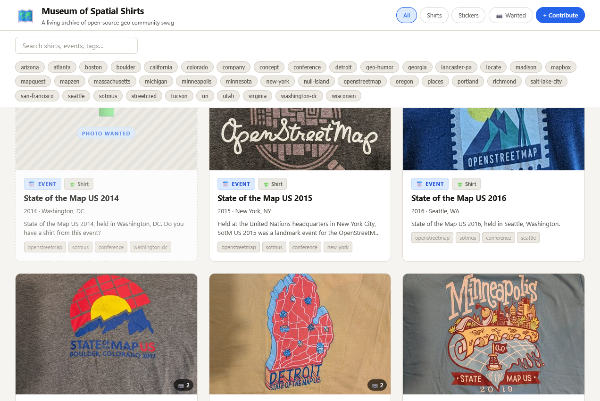
Task: Select the san-francisco tag
Action: [x=37, y=96]
